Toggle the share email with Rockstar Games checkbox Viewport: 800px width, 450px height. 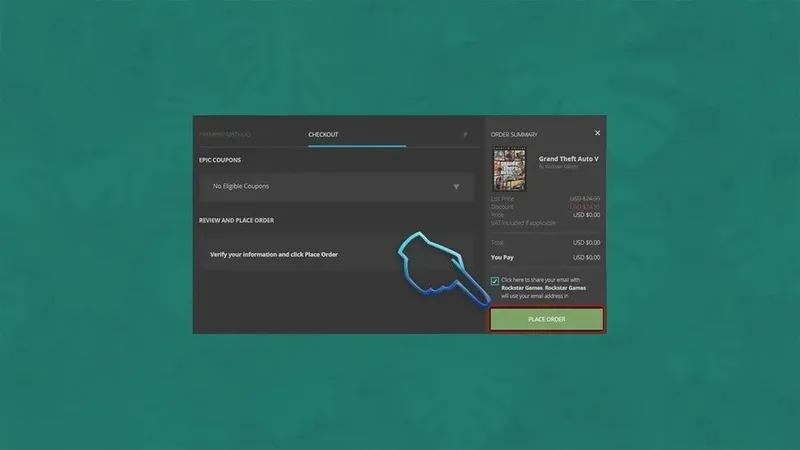click(495, 280)
